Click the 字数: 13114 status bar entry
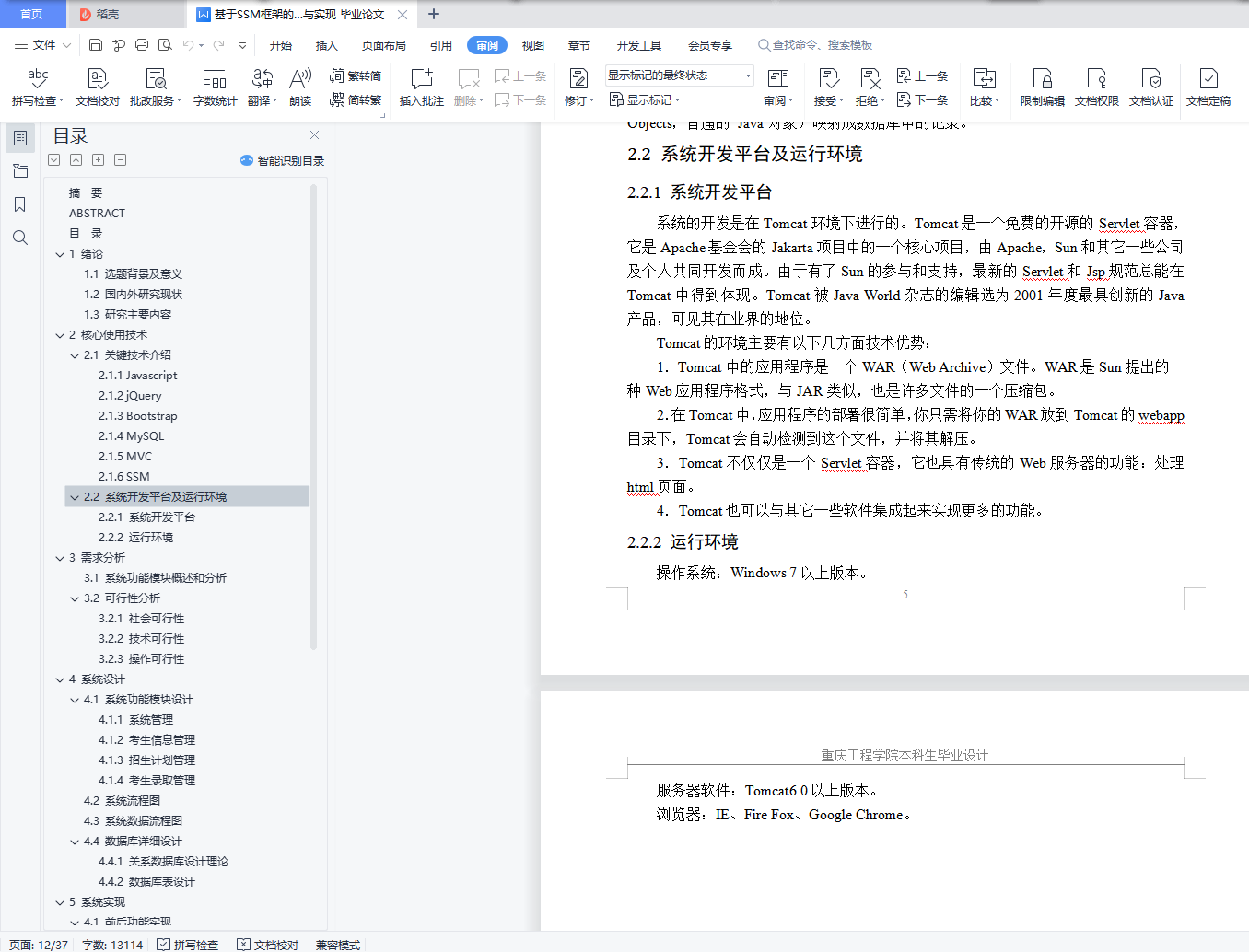 (112, 945)
